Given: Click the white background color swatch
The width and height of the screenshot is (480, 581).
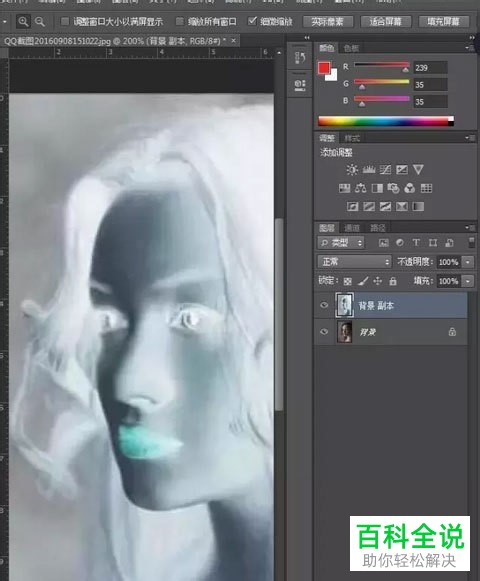Looking at the screenshot, I should tap(333, 76).
